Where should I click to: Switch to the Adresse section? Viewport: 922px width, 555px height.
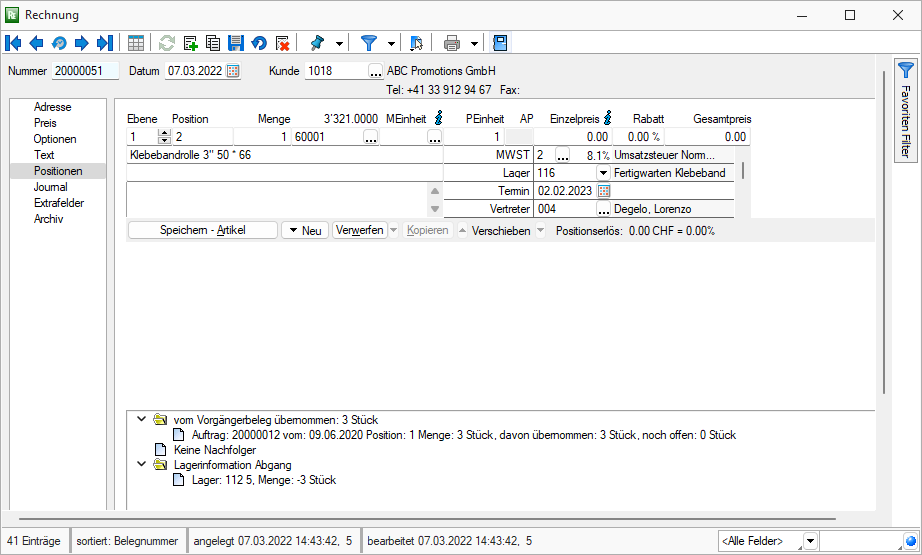tap(52, 107)
